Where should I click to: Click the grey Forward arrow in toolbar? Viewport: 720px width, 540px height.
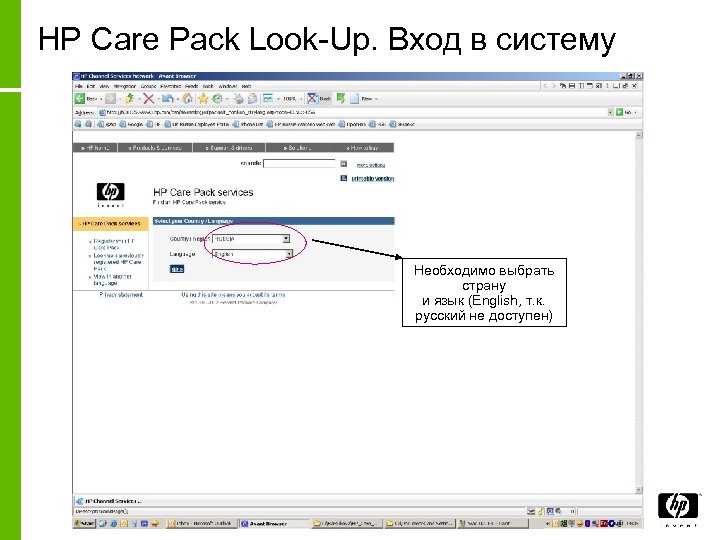110,99
